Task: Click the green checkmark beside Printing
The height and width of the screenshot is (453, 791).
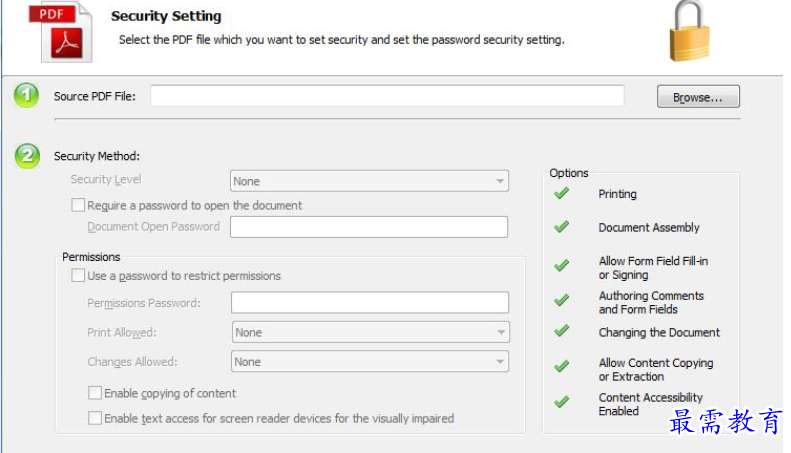Action: pyautogui.click(x=561, y=193)
